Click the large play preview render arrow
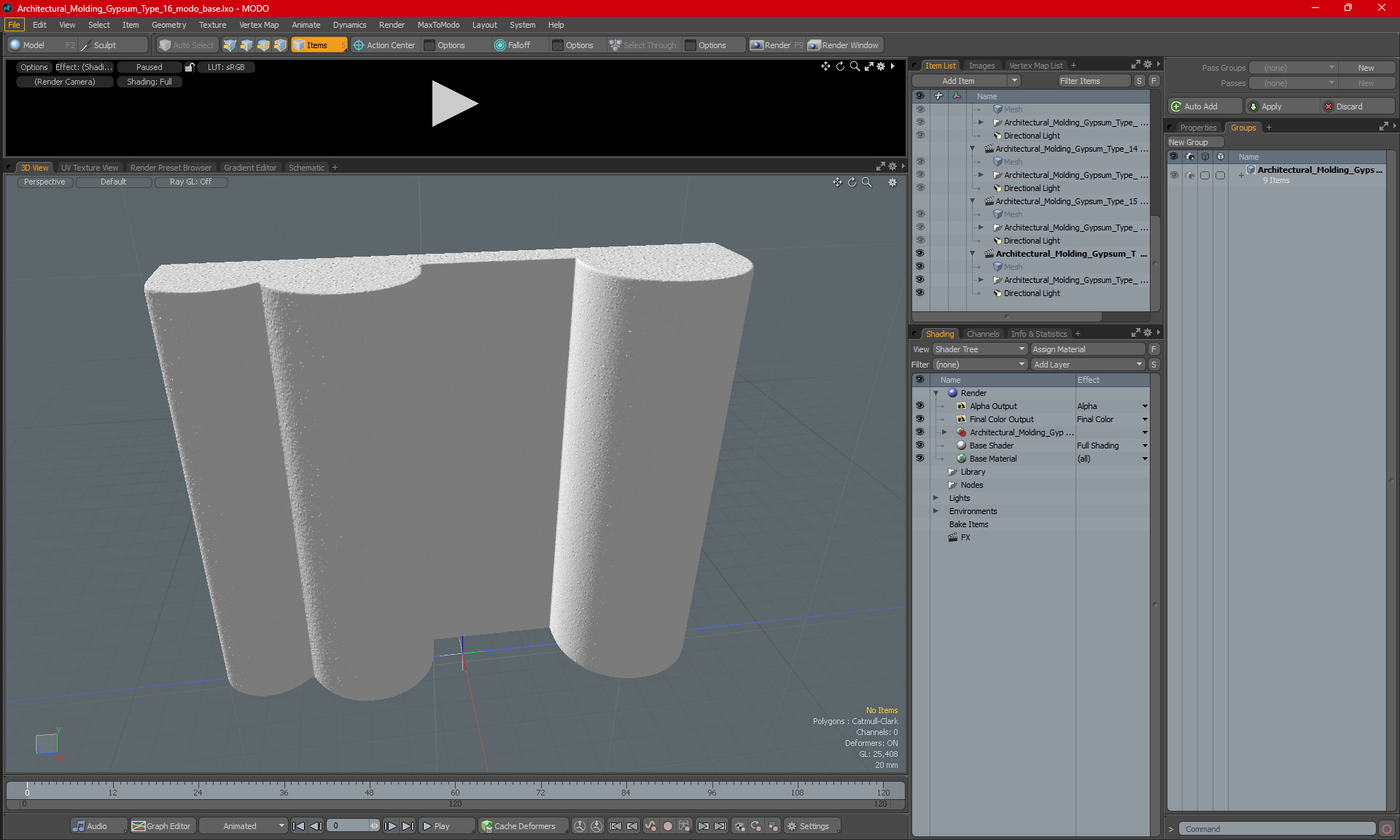This screenshot has height=840, width=1400. pyautogui.click(x=454, y=104)
